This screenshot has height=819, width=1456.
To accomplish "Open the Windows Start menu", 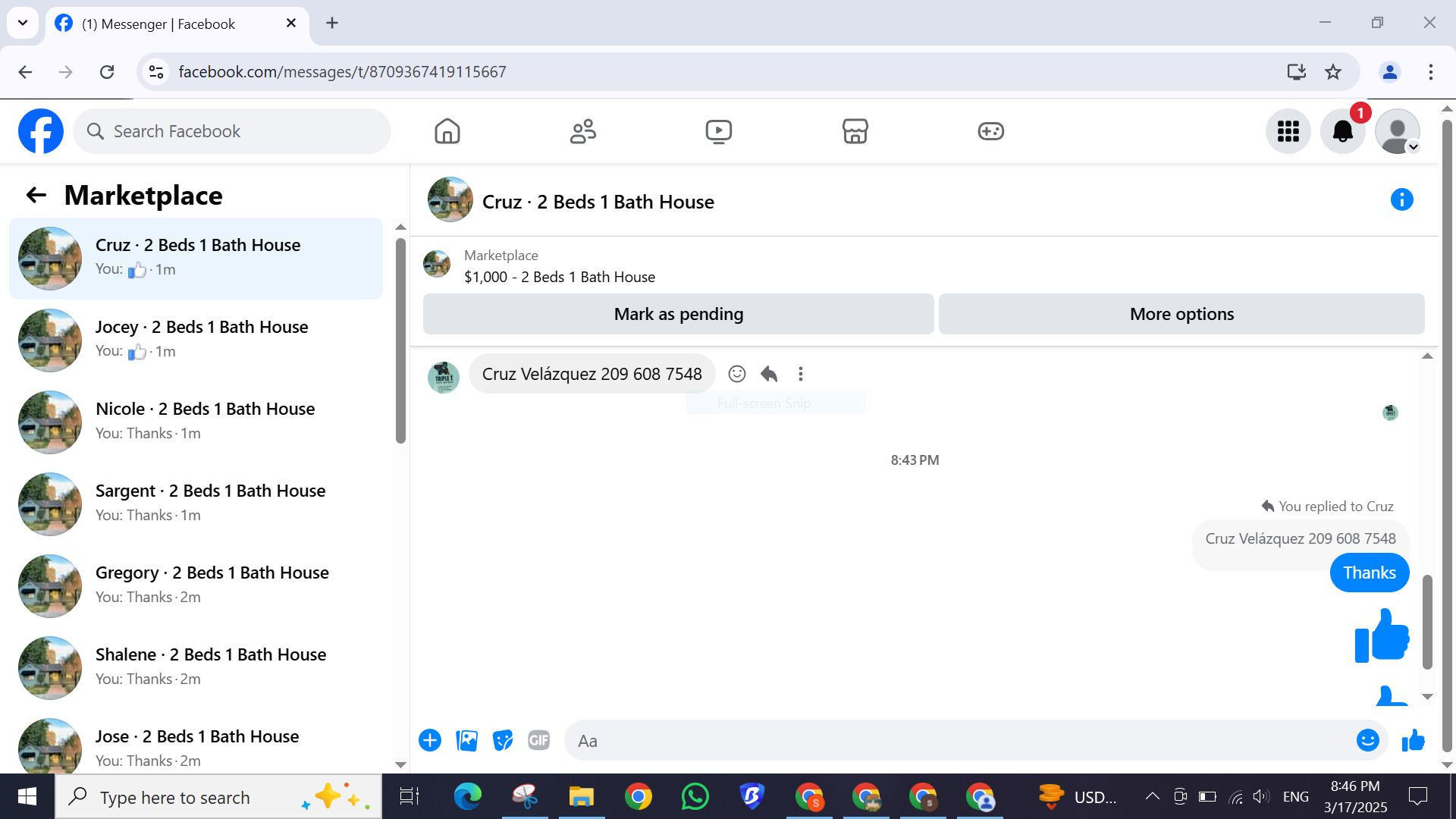I will click(x=27, y=796).
